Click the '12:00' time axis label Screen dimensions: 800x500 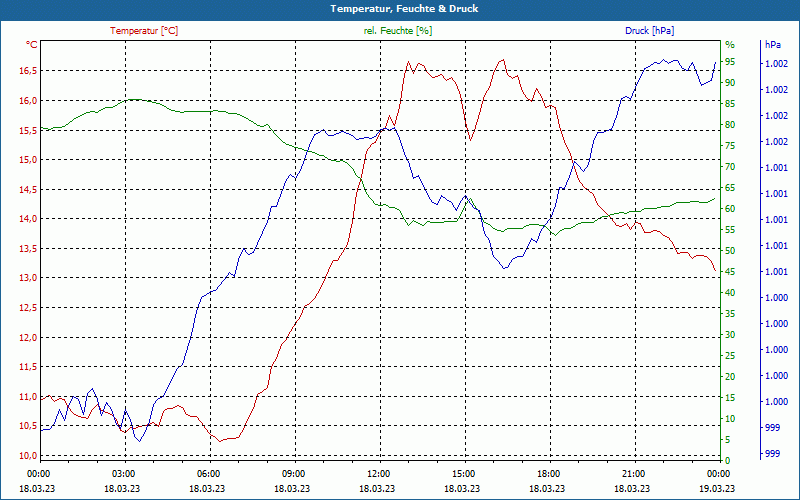378,473
